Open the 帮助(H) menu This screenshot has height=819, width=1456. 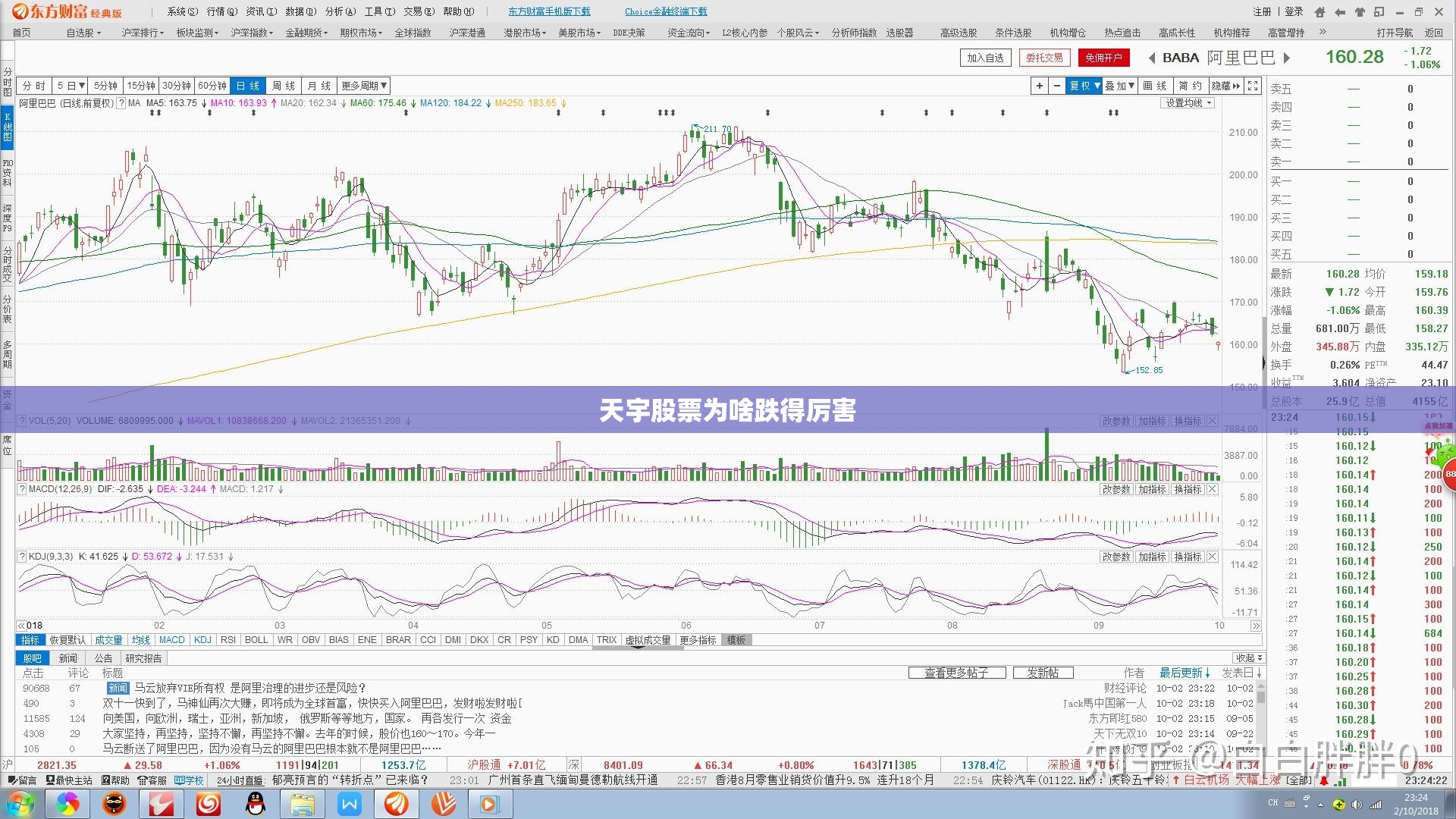click(458, 11)
